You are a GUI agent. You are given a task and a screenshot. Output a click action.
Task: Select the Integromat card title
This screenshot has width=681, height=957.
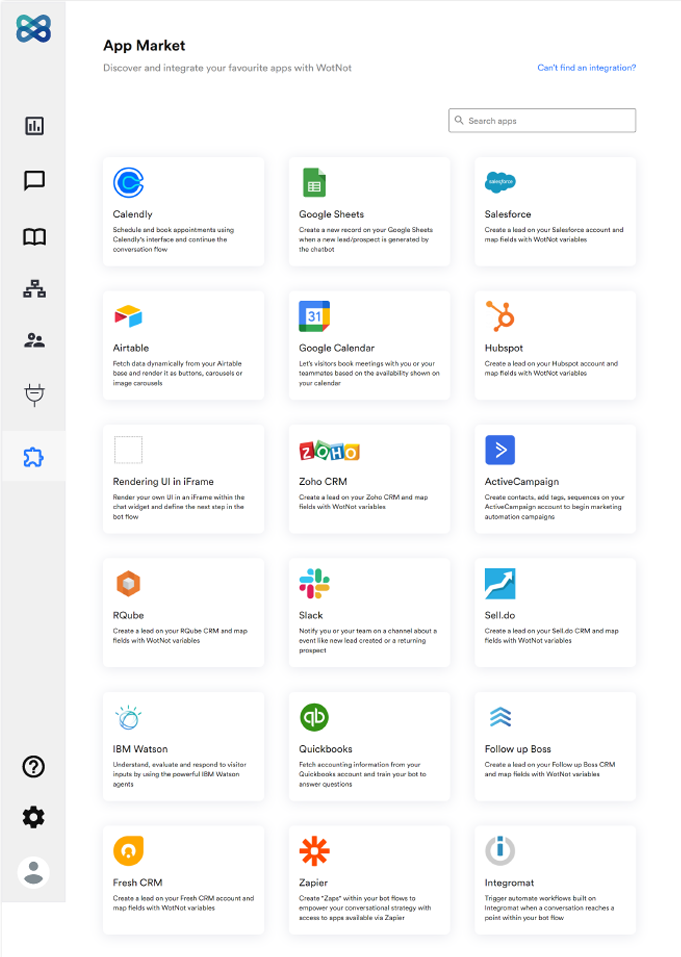tap(509, 883)
